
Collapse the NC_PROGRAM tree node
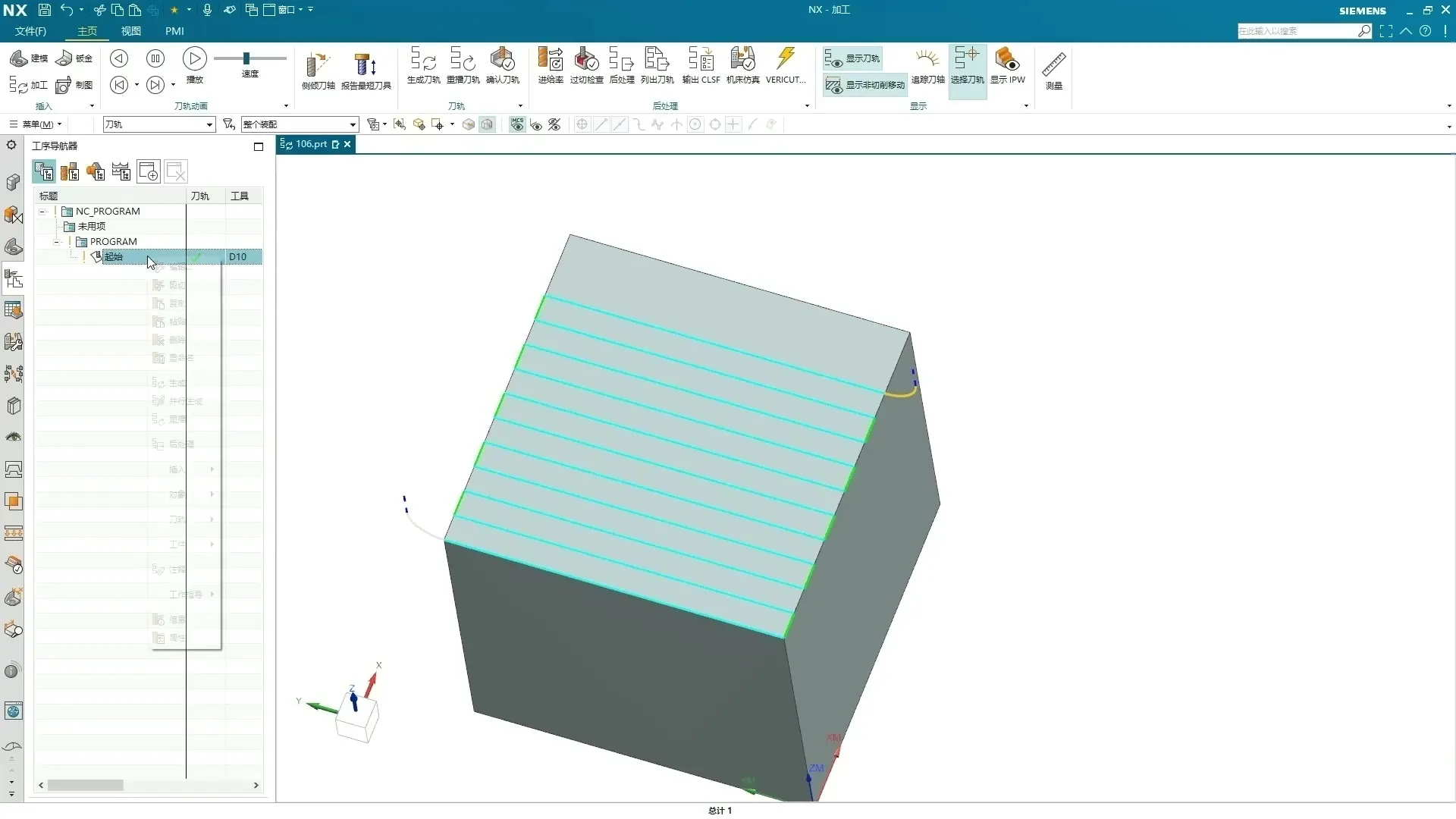pos(42,212)
